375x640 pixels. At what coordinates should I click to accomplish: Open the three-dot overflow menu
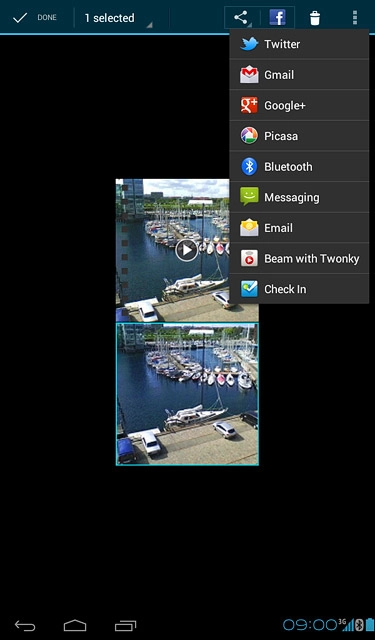click(355, 18)
